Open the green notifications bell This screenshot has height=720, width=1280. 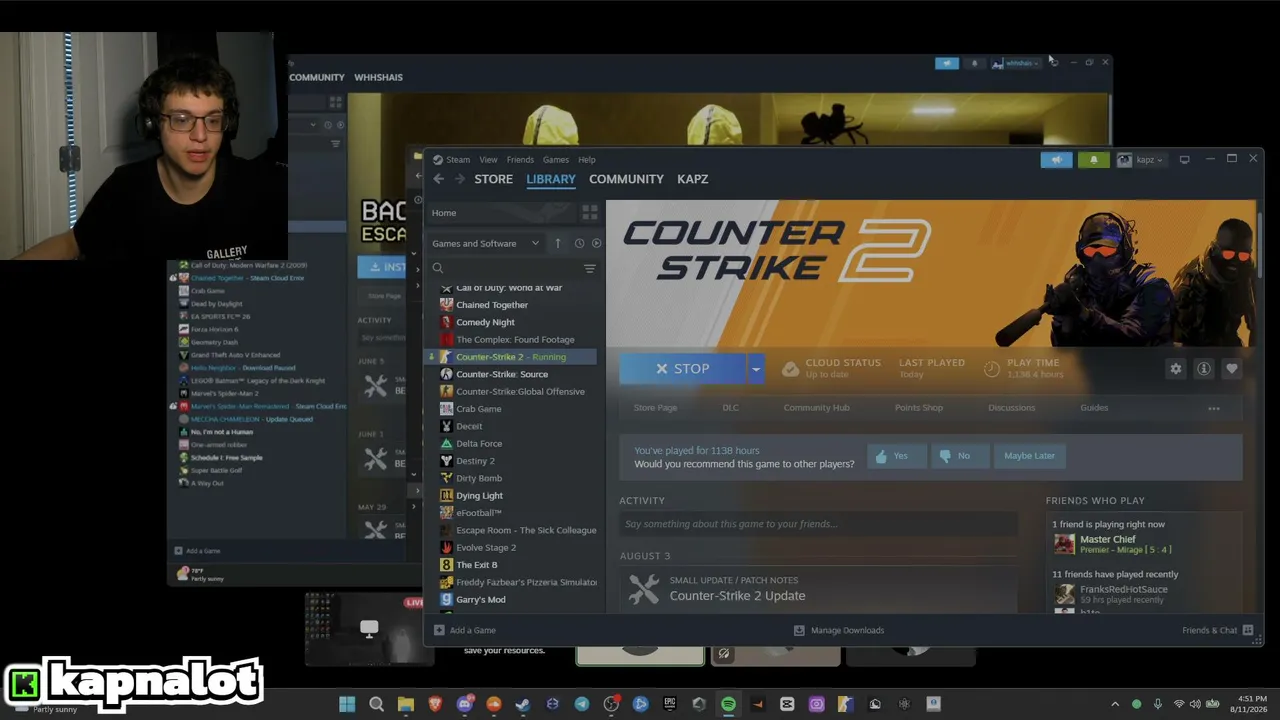pos(1093,160)
